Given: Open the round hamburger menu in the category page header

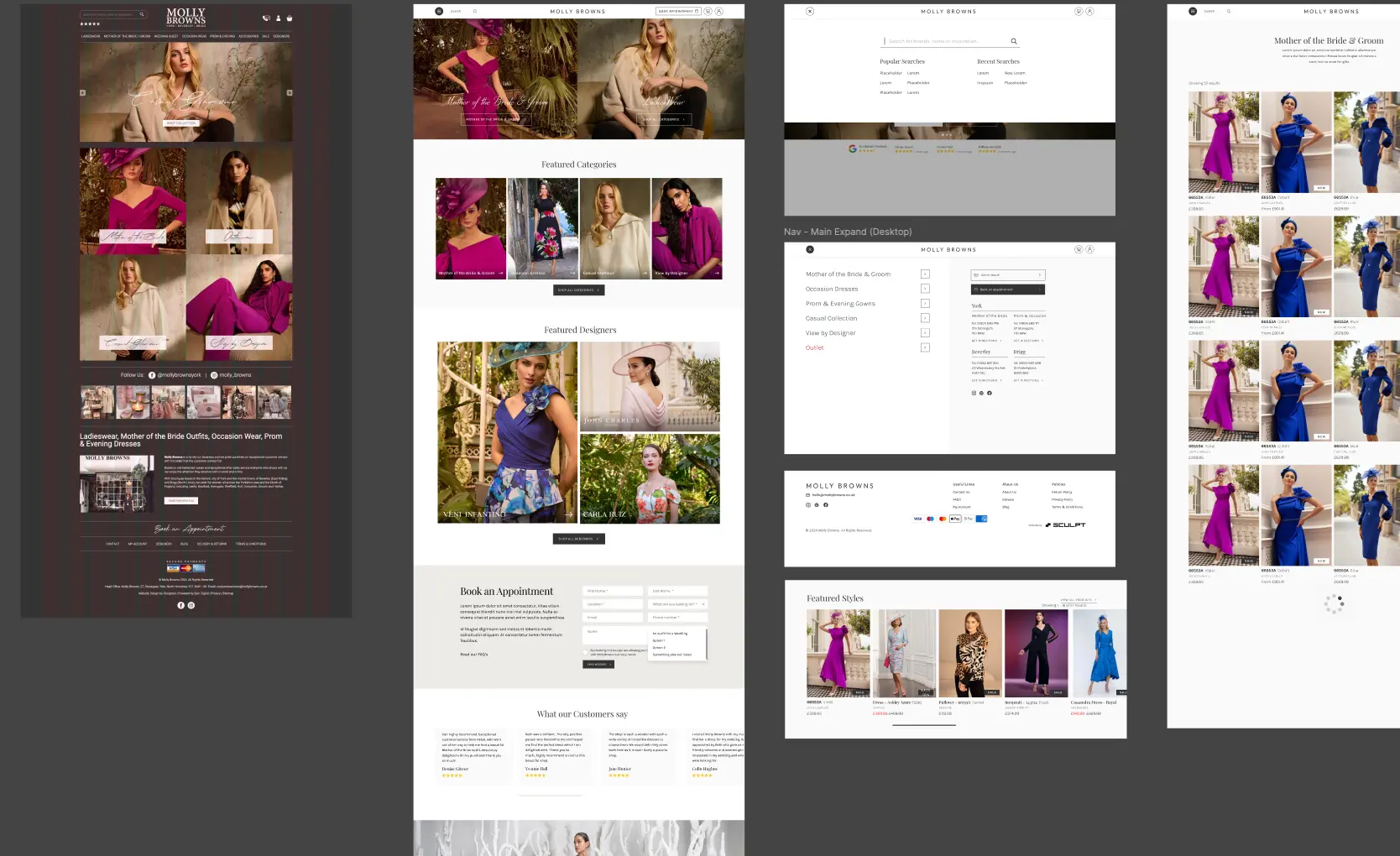Looking at the screenshot, I should (1193, 11).
